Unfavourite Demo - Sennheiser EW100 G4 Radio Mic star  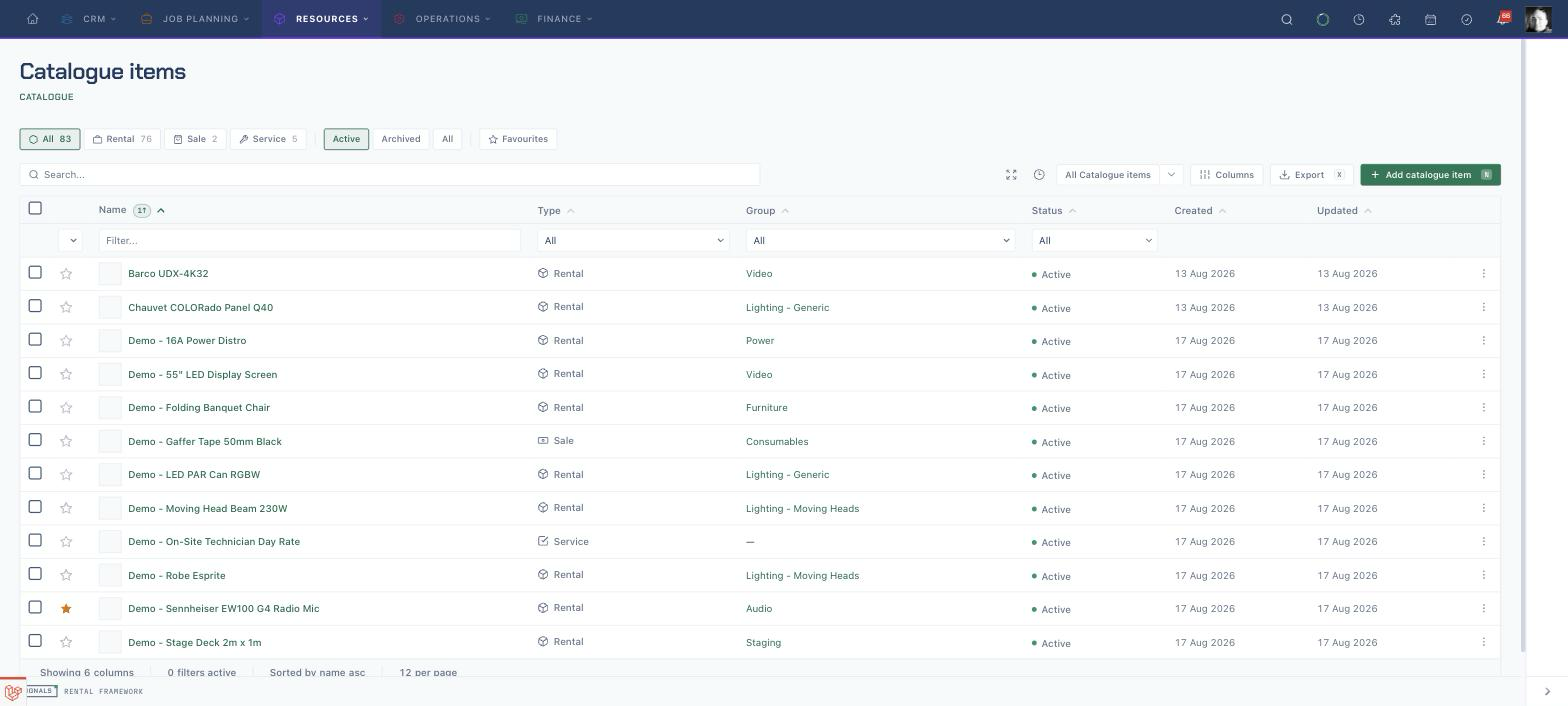coord(66,609)
